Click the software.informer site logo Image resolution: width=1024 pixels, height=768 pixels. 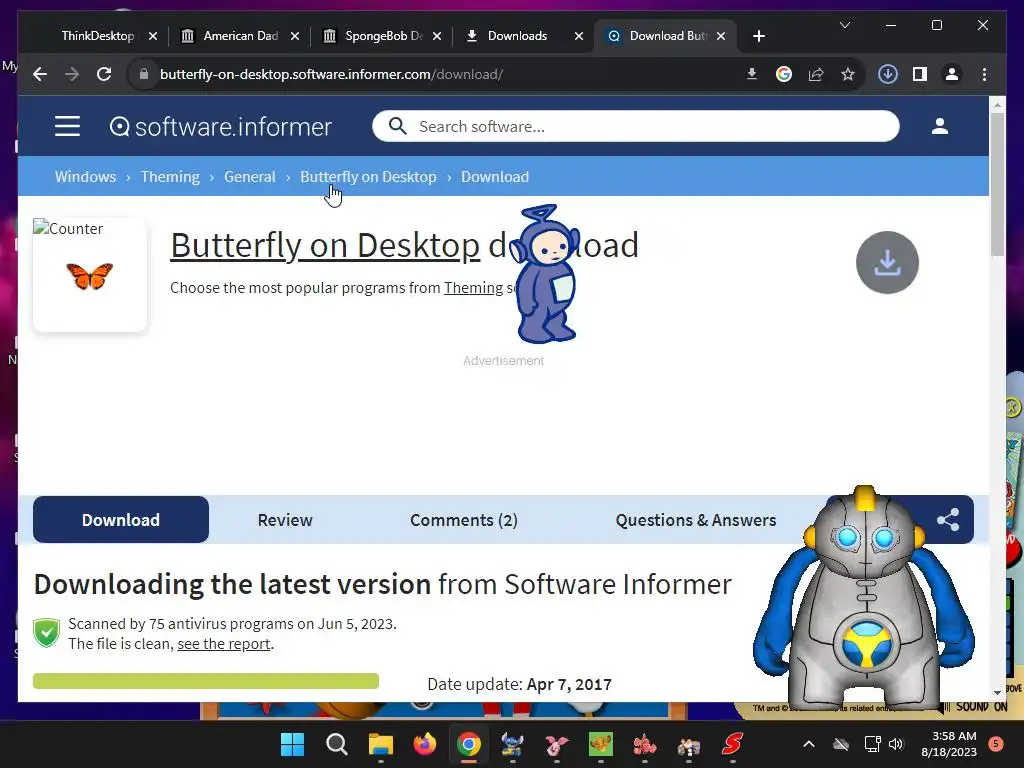pos(221,127)
